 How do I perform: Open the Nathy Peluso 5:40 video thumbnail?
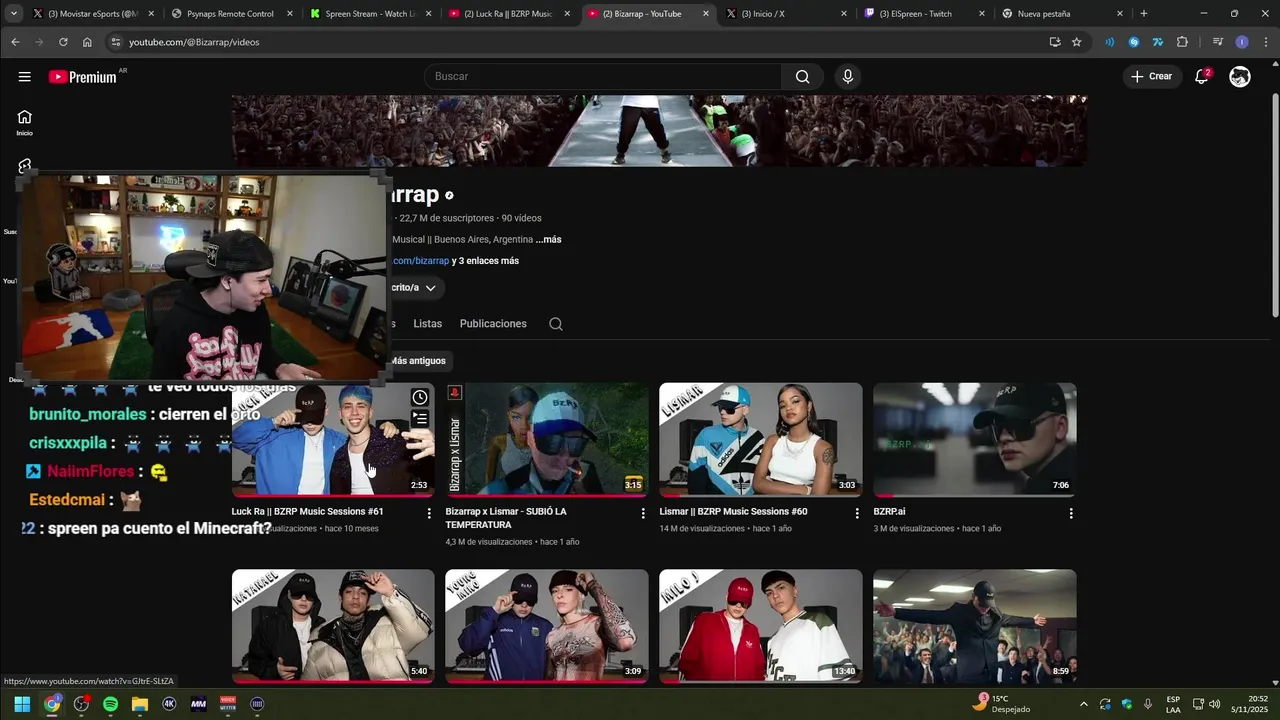tap(333, 626)
